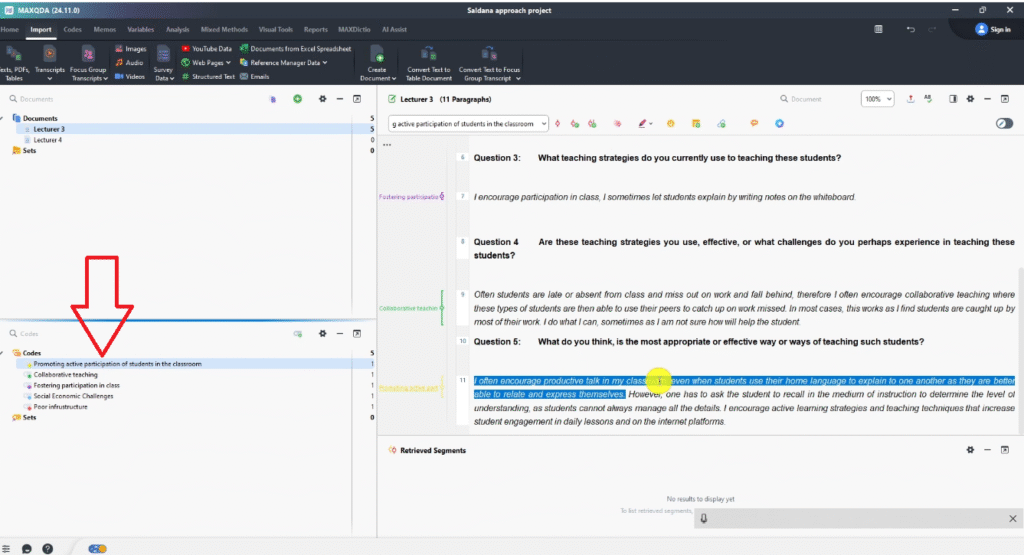The image size is (1024, 555).
Task: Open the recent code selection dropdown
Action: pos(543,124)
